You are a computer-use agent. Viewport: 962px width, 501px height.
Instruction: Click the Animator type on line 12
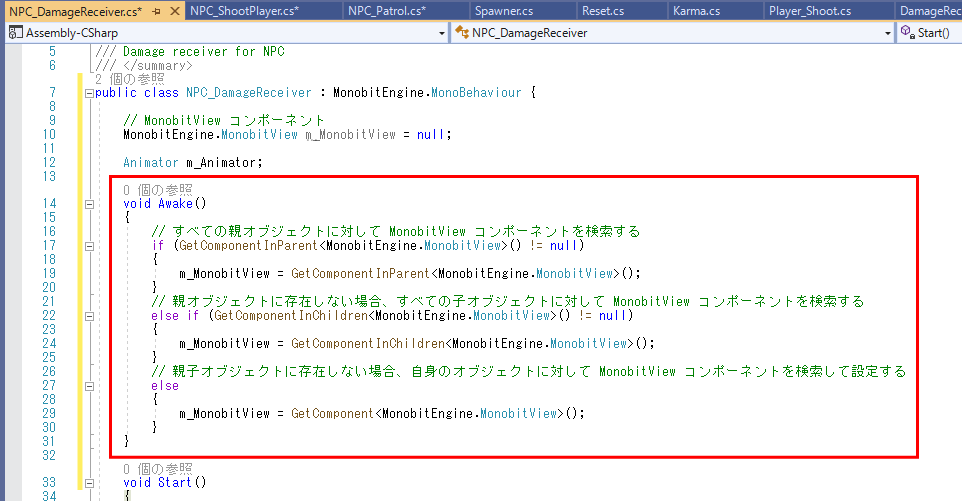150,163
